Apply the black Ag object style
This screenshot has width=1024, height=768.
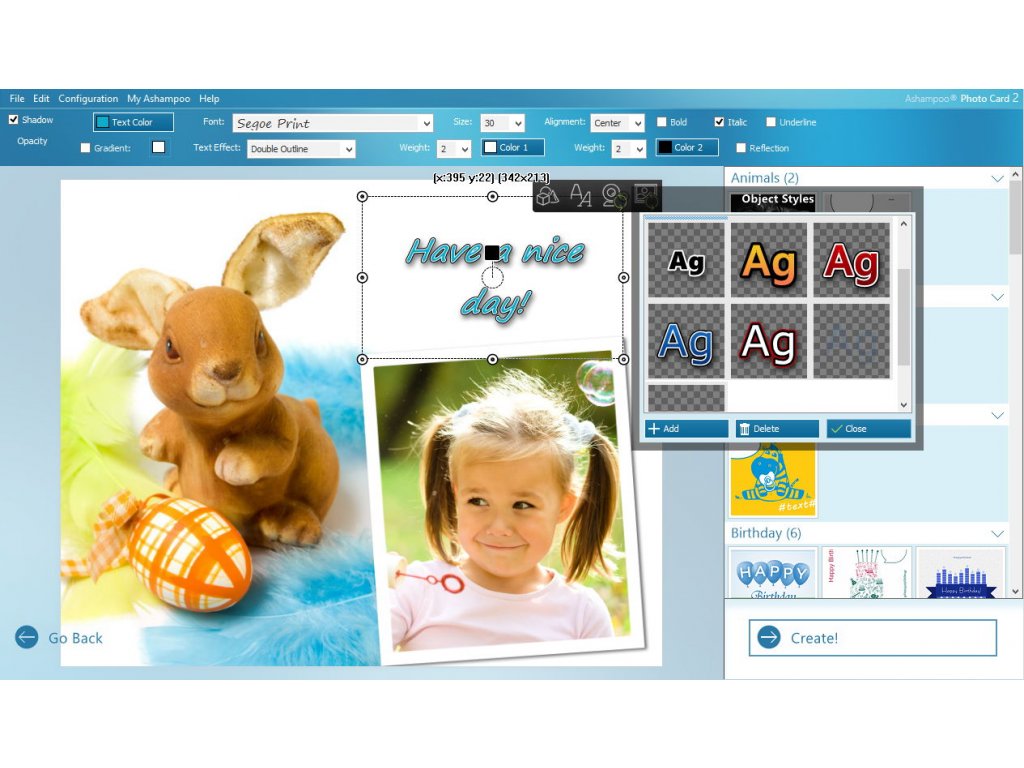[686, 261]
